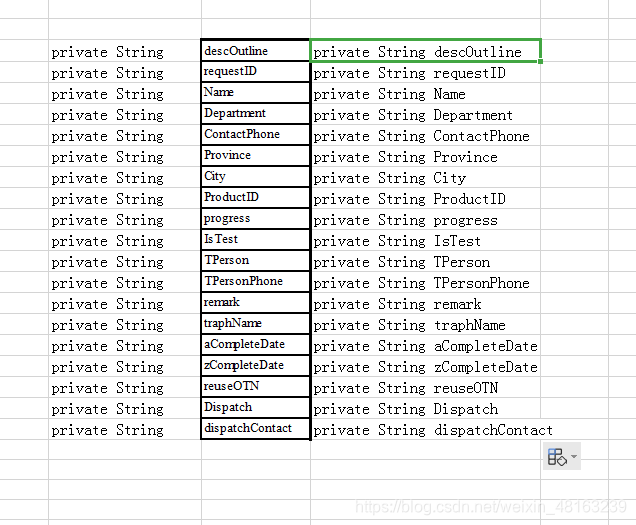Click cell 'private String Dispatch'

click(x=425, y=409)
